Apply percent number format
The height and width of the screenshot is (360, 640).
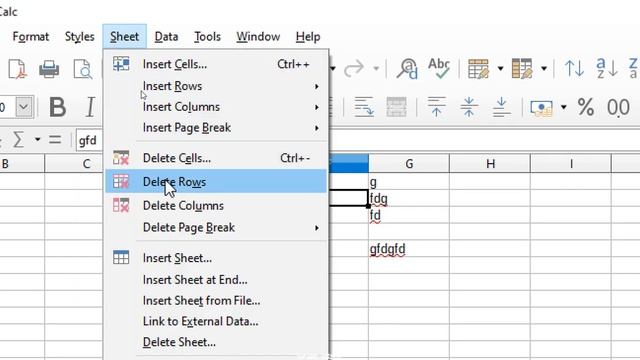586,107
